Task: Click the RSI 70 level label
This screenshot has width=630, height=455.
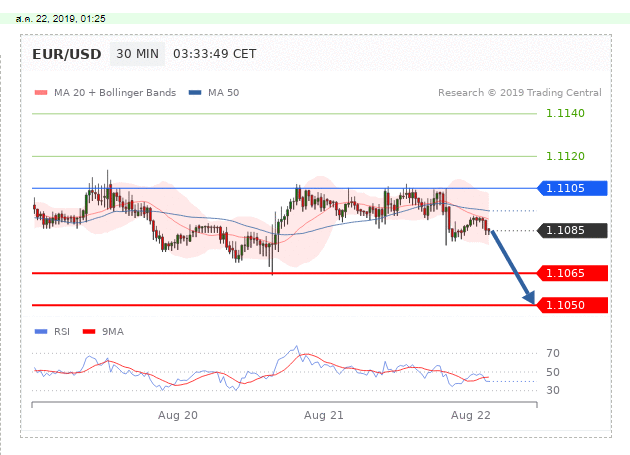Action: click(553, 353)
